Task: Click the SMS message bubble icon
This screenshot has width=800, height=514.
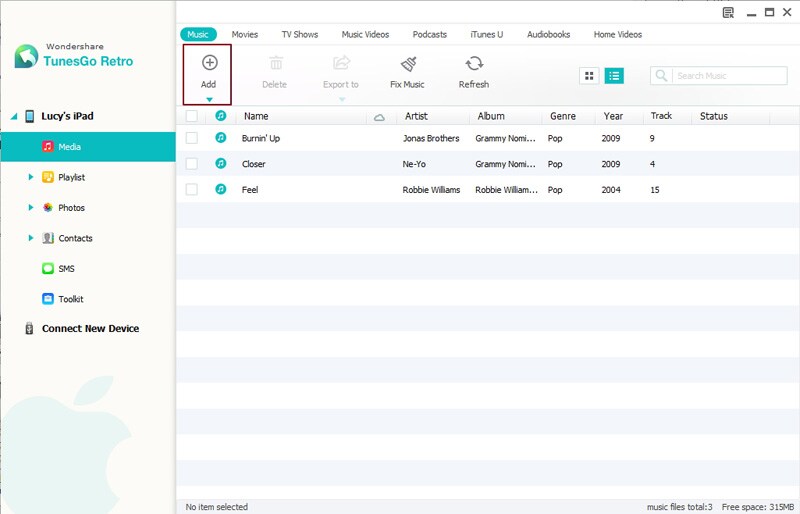Action: click(48, 268)
